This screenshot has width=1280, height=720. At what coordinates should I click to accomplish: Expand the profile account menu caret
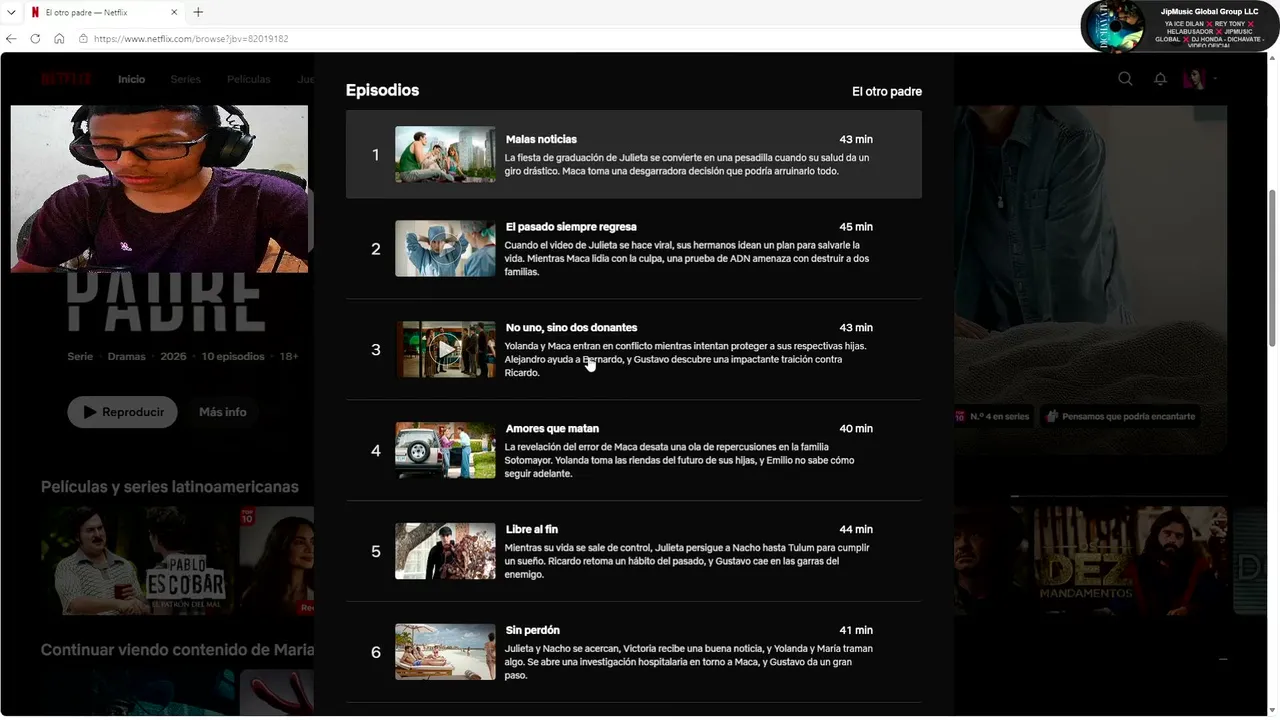pyautogui.click(x=1215, y=79)
